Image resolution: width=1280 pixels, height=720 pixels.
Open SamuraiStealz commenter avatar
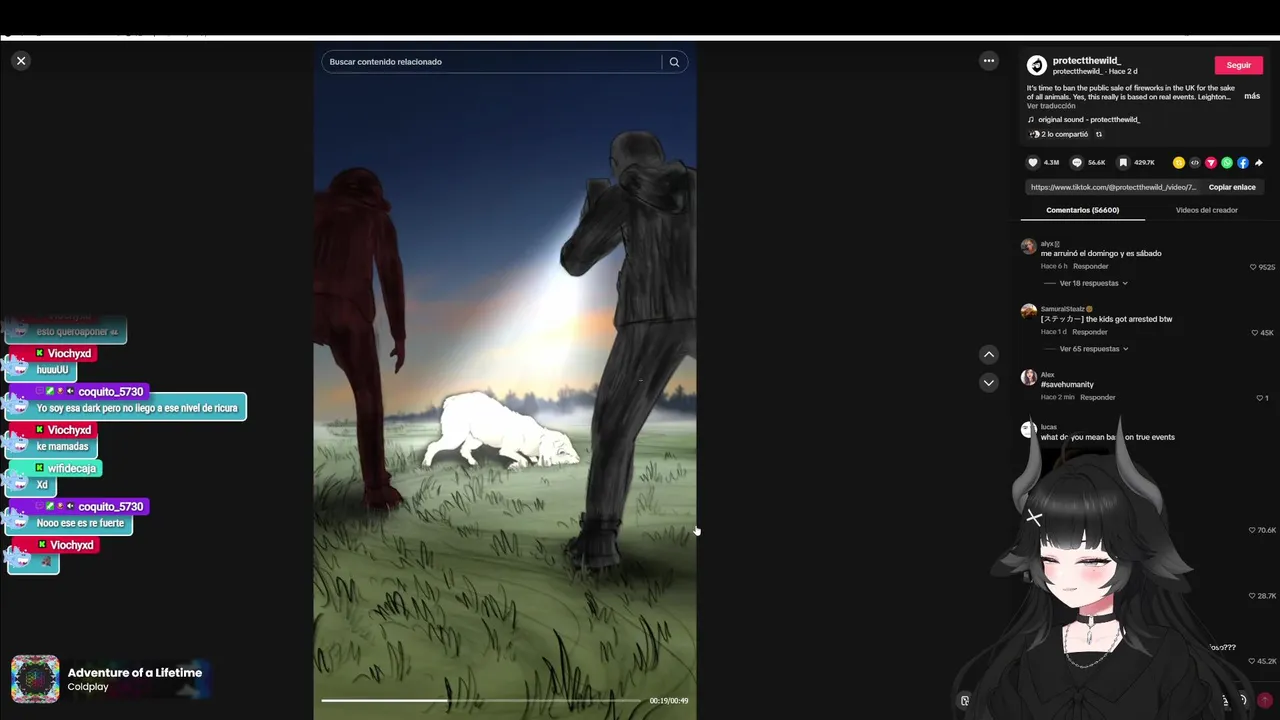tap(1028, 311)
